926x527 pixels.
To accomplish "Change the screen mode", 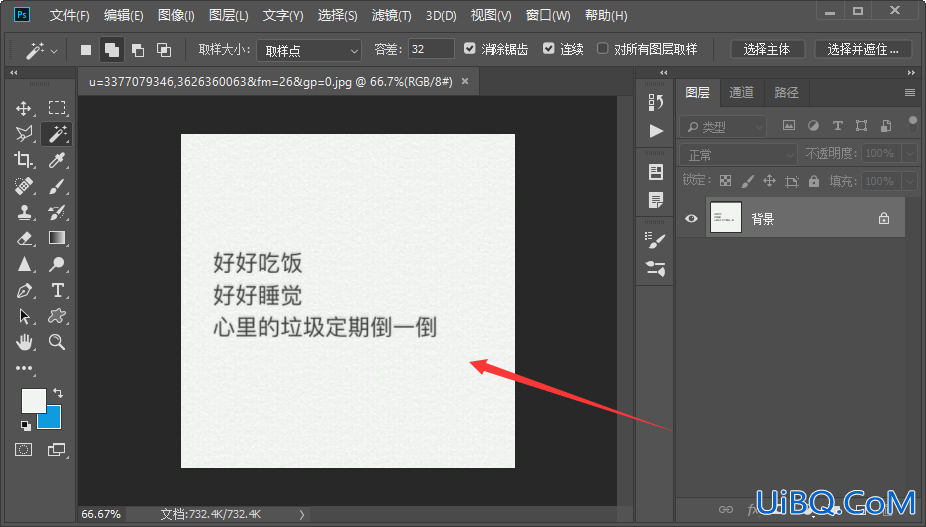I will [x=57, y=450].
